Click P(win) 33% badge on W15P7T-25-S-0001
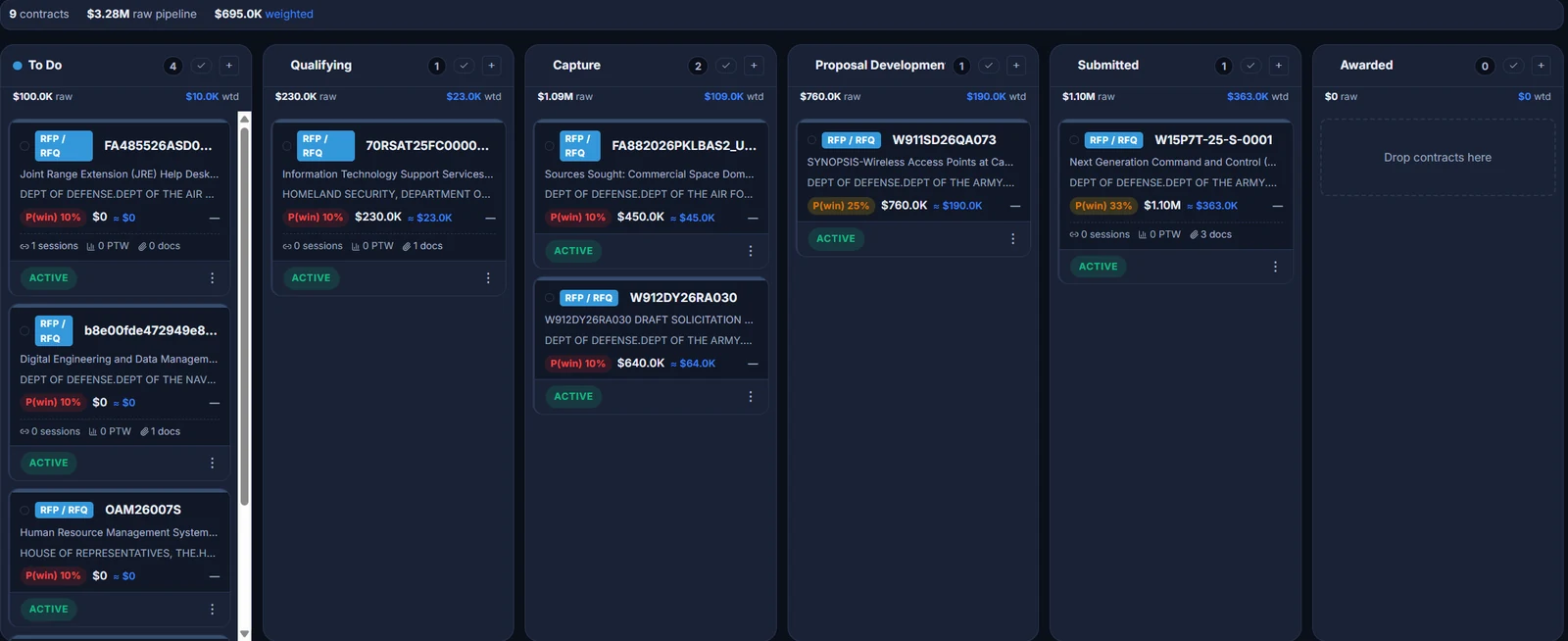1568x641 pixels. 1103,206
